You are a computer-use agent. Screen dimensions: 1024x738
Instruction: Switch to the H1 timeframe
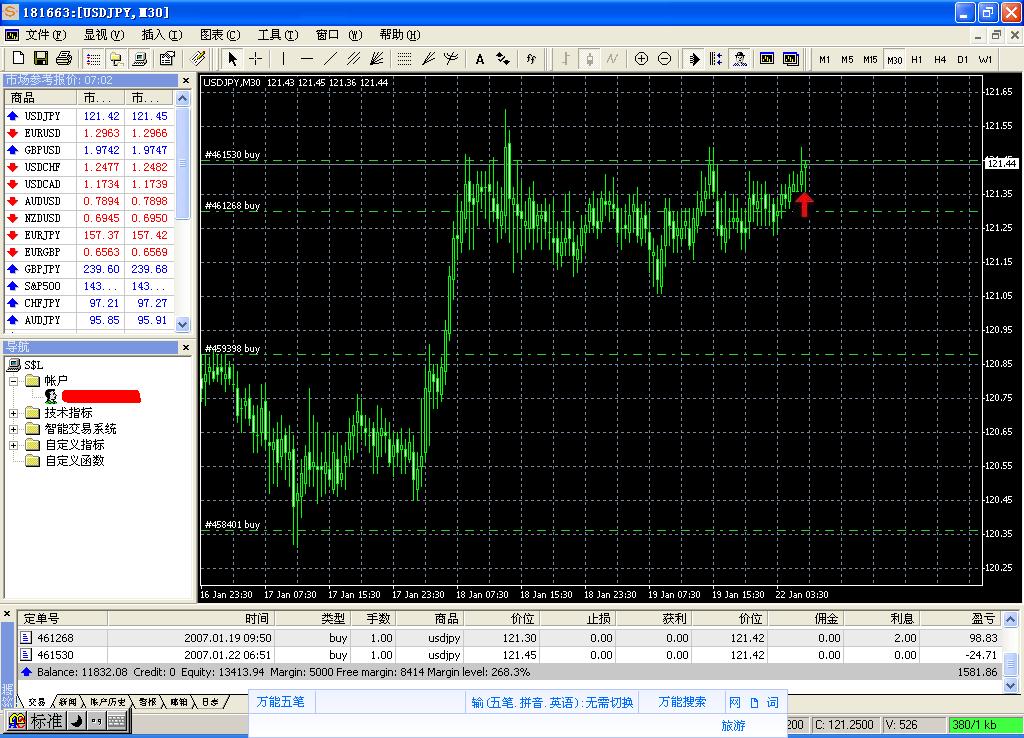(x=917, y=60)
